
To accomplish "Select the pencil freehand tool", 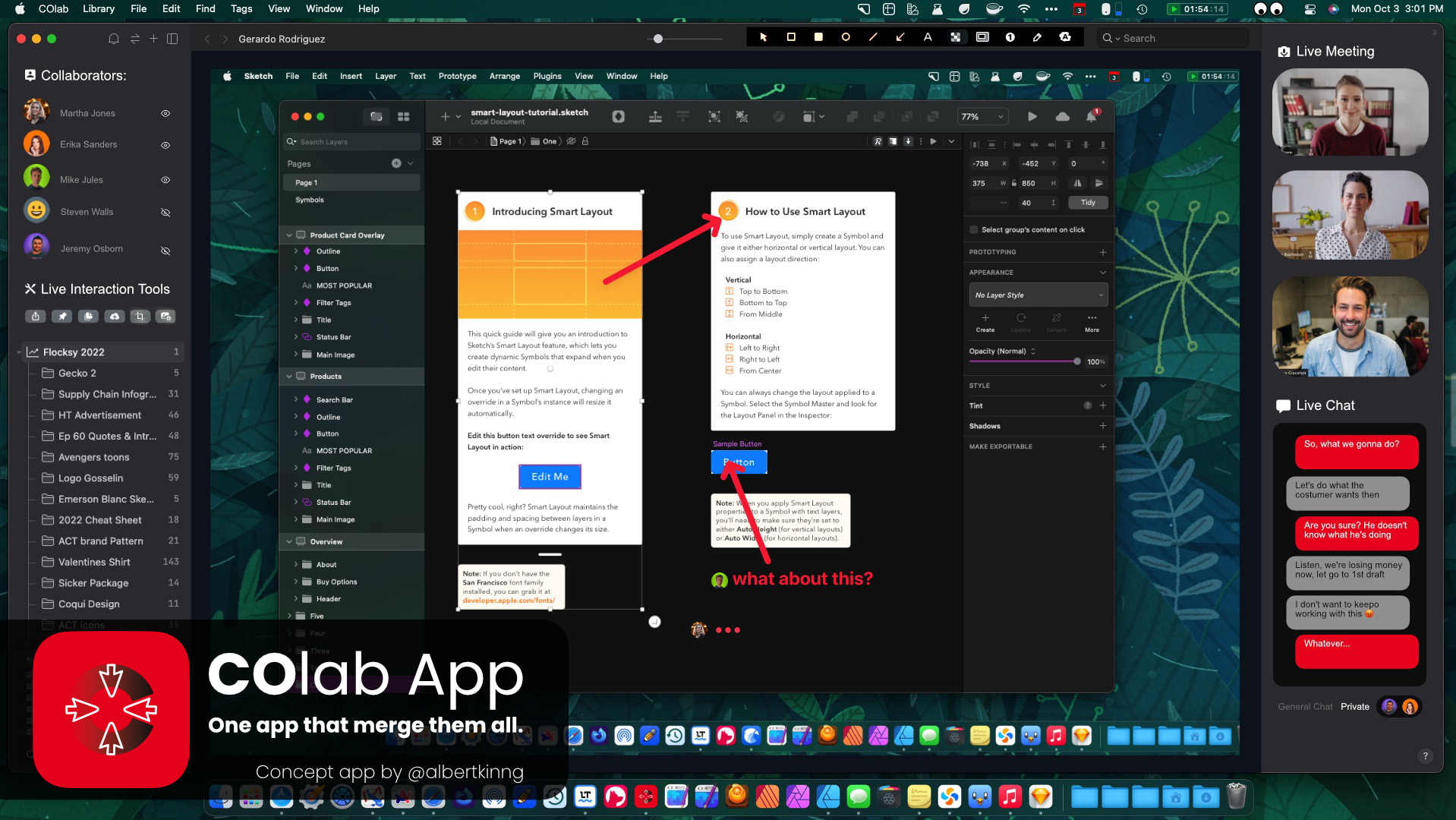I will tap(1037, 37).
